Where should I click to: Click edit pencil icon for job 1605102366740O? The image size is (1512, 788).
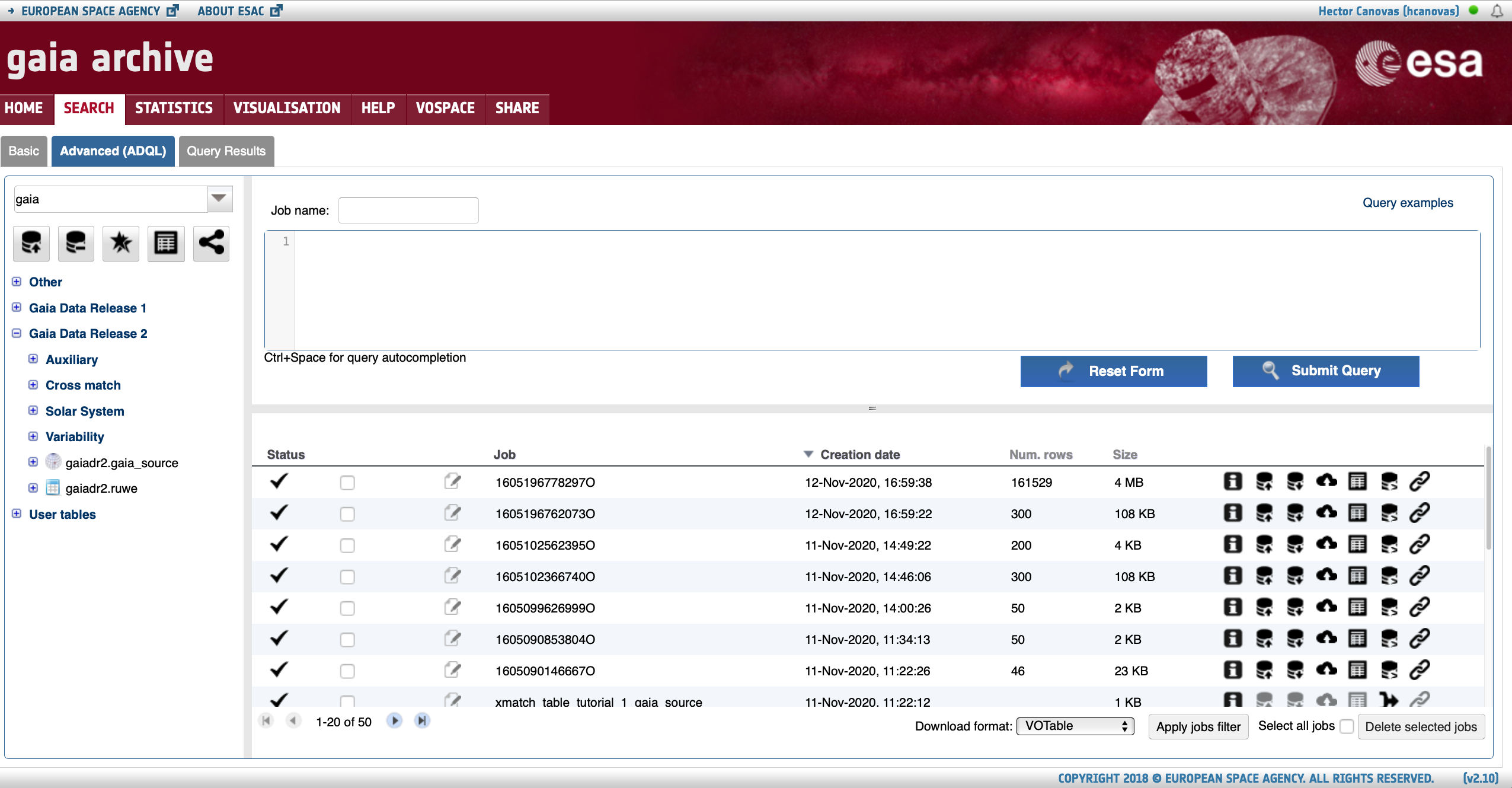pos(453,575)
